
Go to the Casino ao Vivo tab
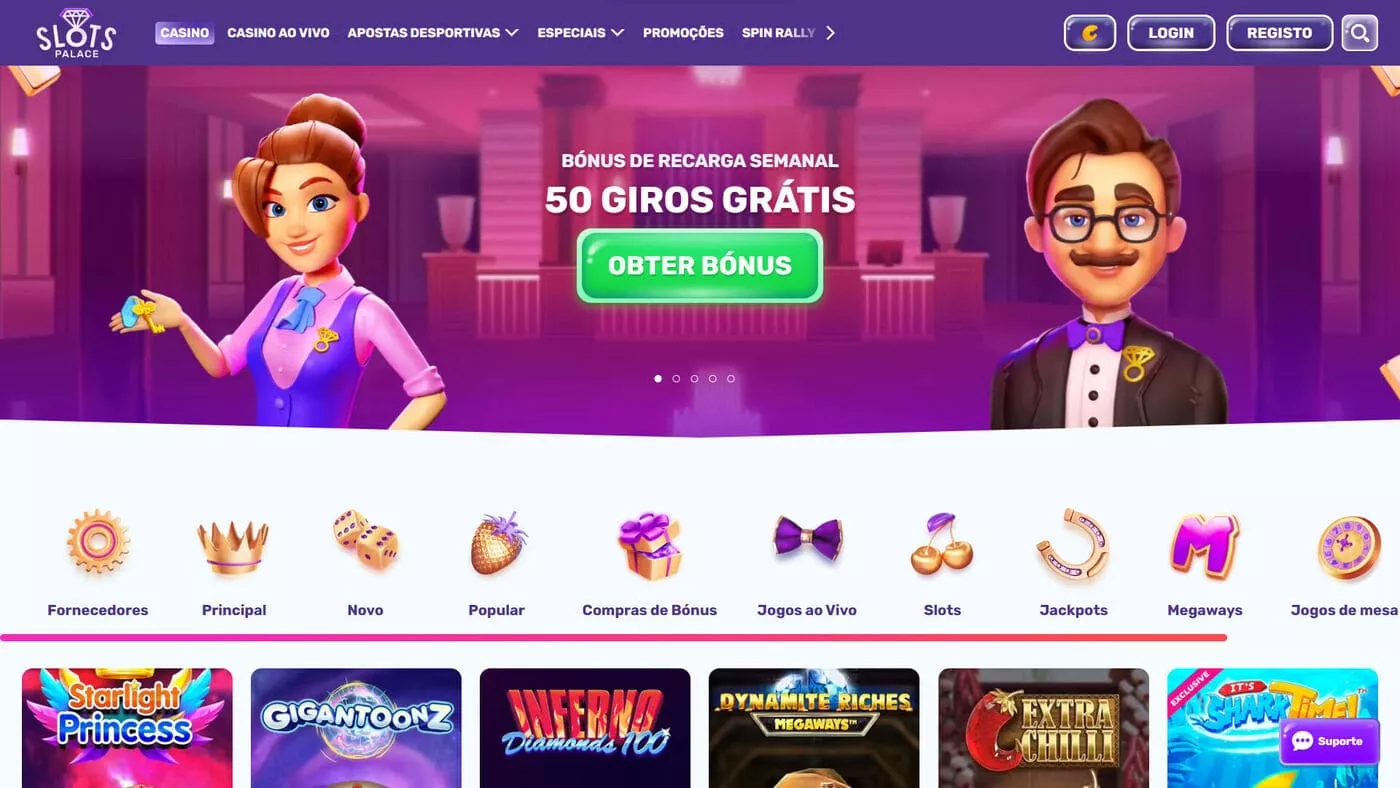278,33
